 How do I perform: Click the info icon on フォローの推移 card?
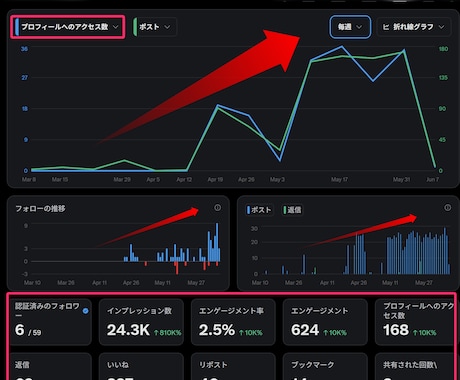tap(218, 208)
